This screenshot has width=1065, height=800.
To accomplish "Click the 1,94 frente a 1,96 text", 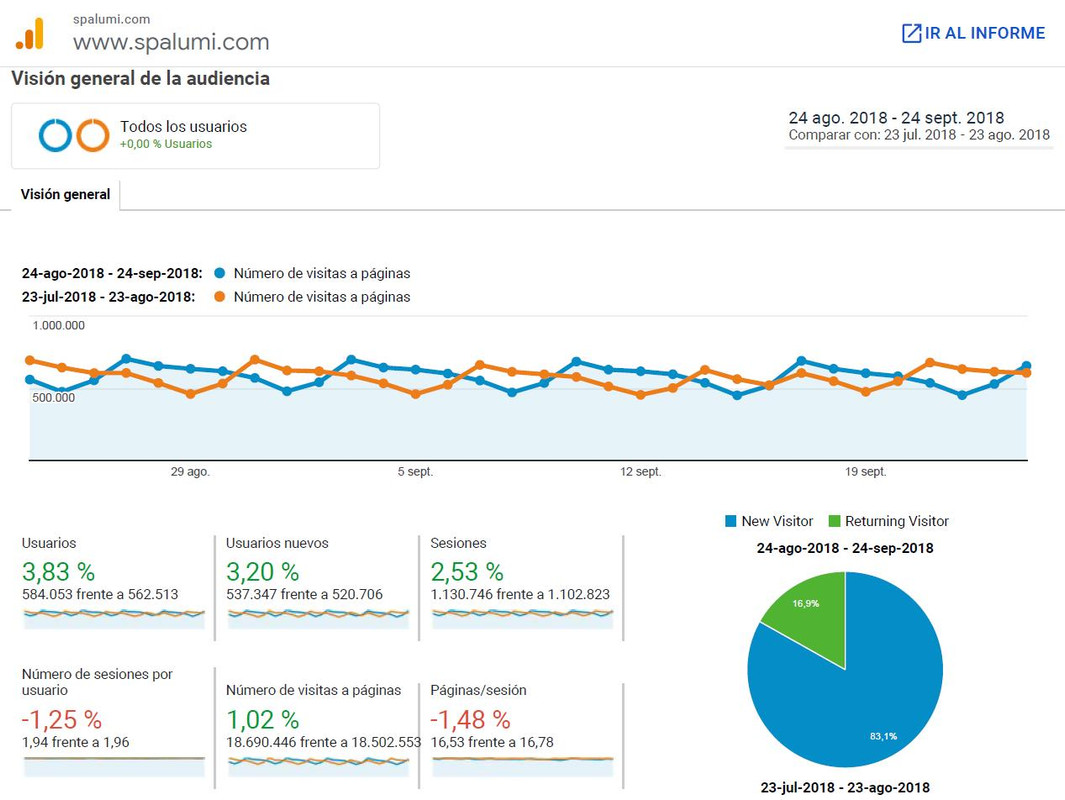I will [75, 742].
